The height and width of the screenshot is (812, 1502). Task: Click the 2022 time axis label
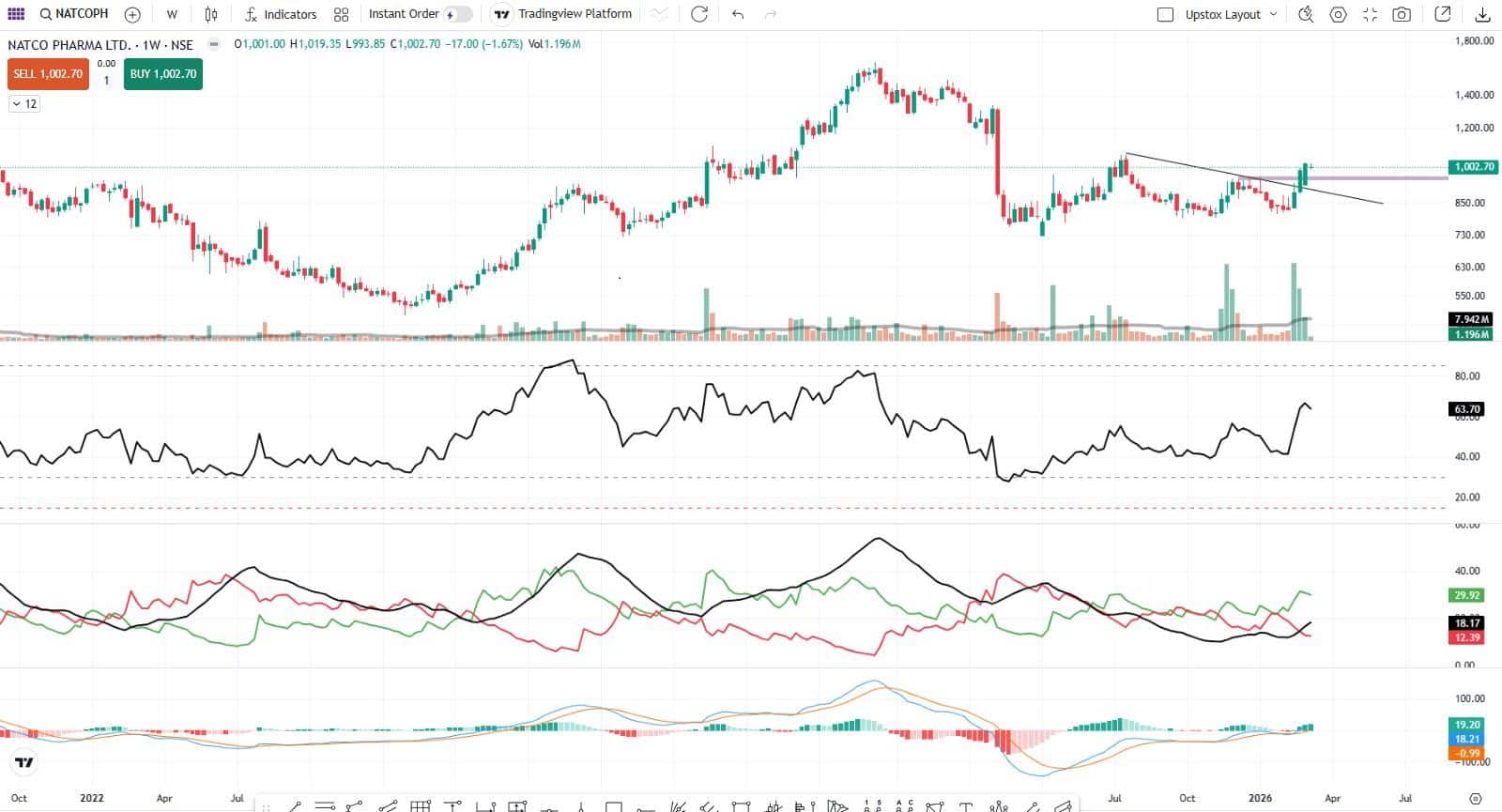coord(92,798)
